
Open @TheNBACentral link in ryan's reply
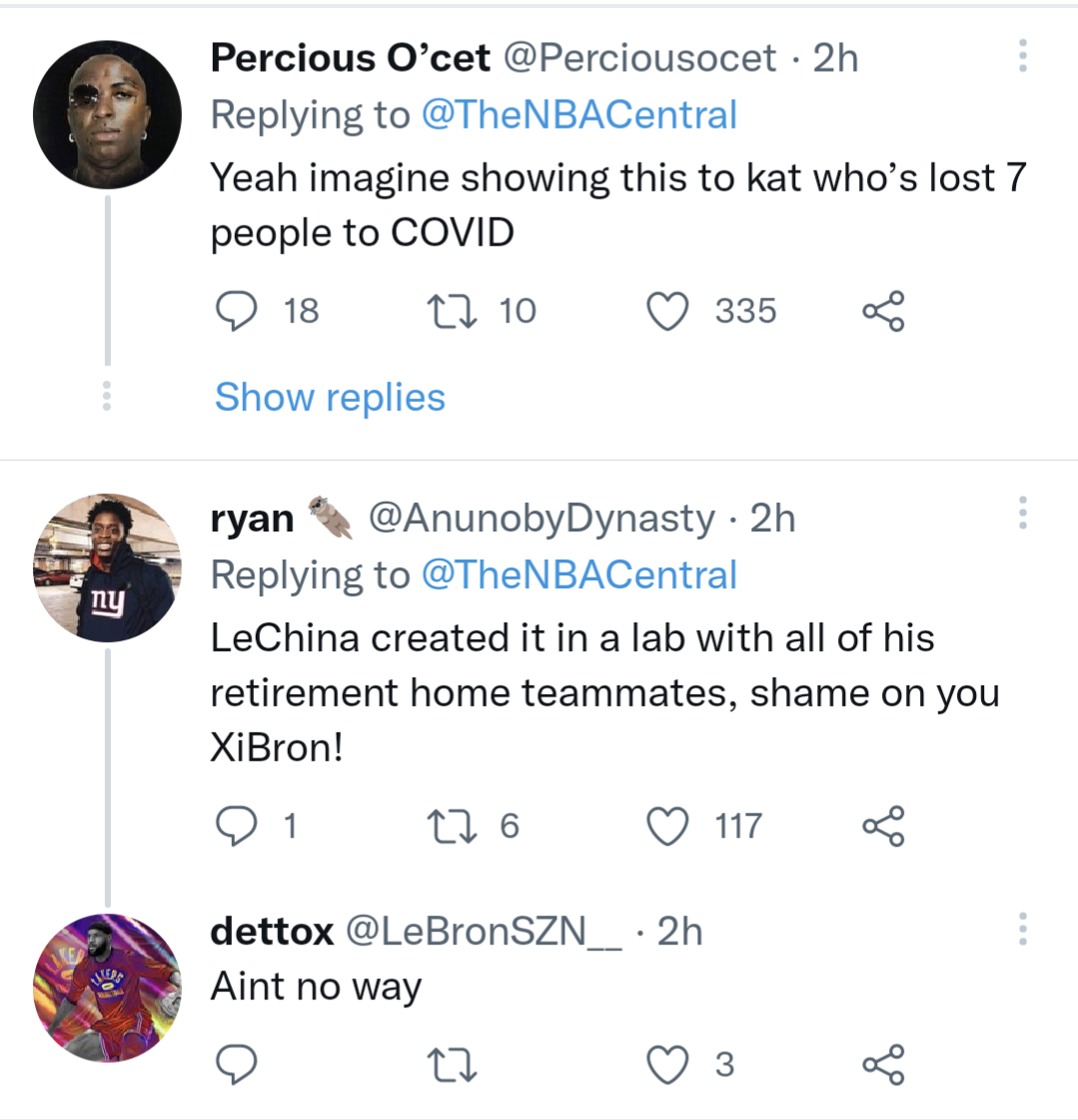pos(579,575)
